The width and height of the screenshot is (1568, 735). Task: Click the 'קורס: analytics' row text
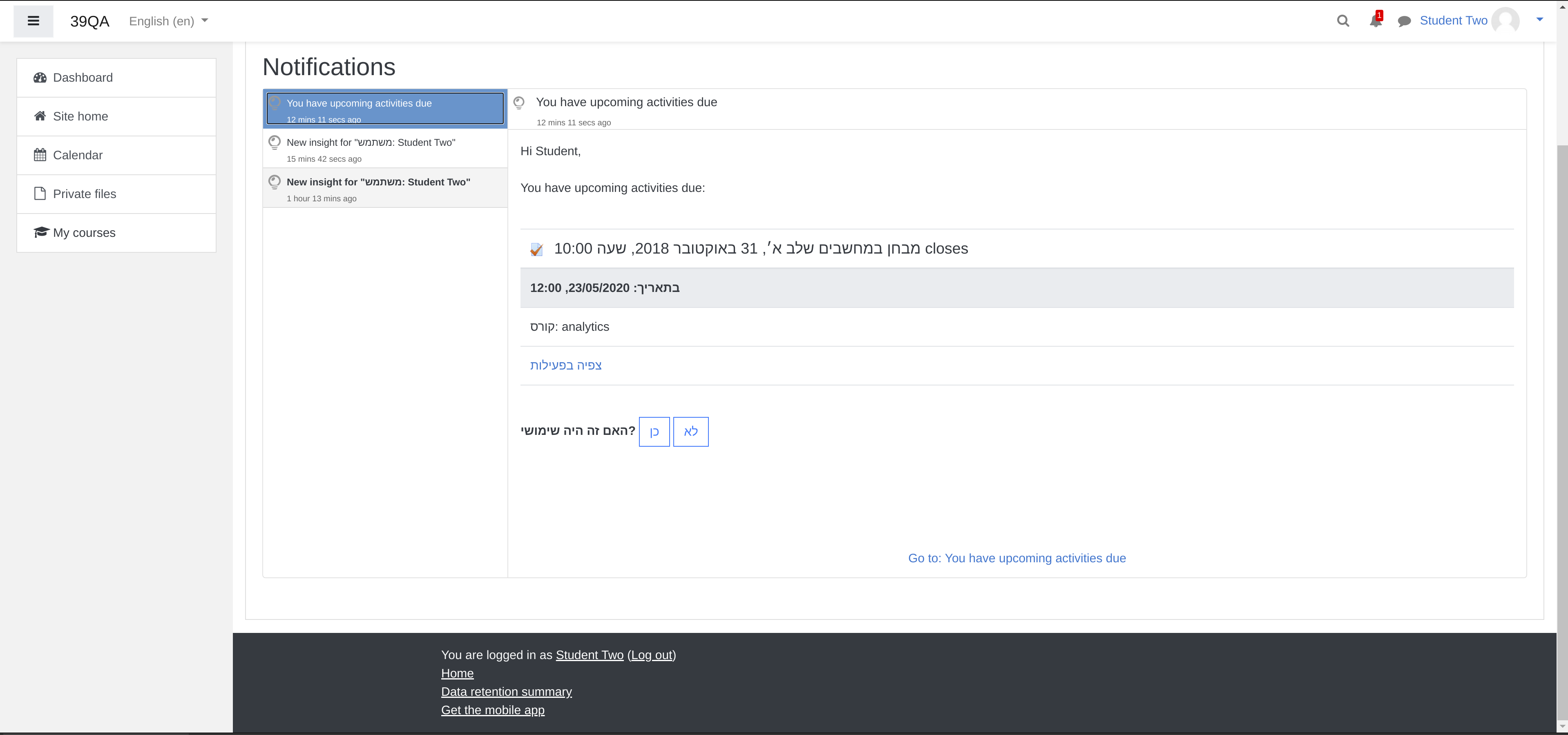[x=570, y=327]
